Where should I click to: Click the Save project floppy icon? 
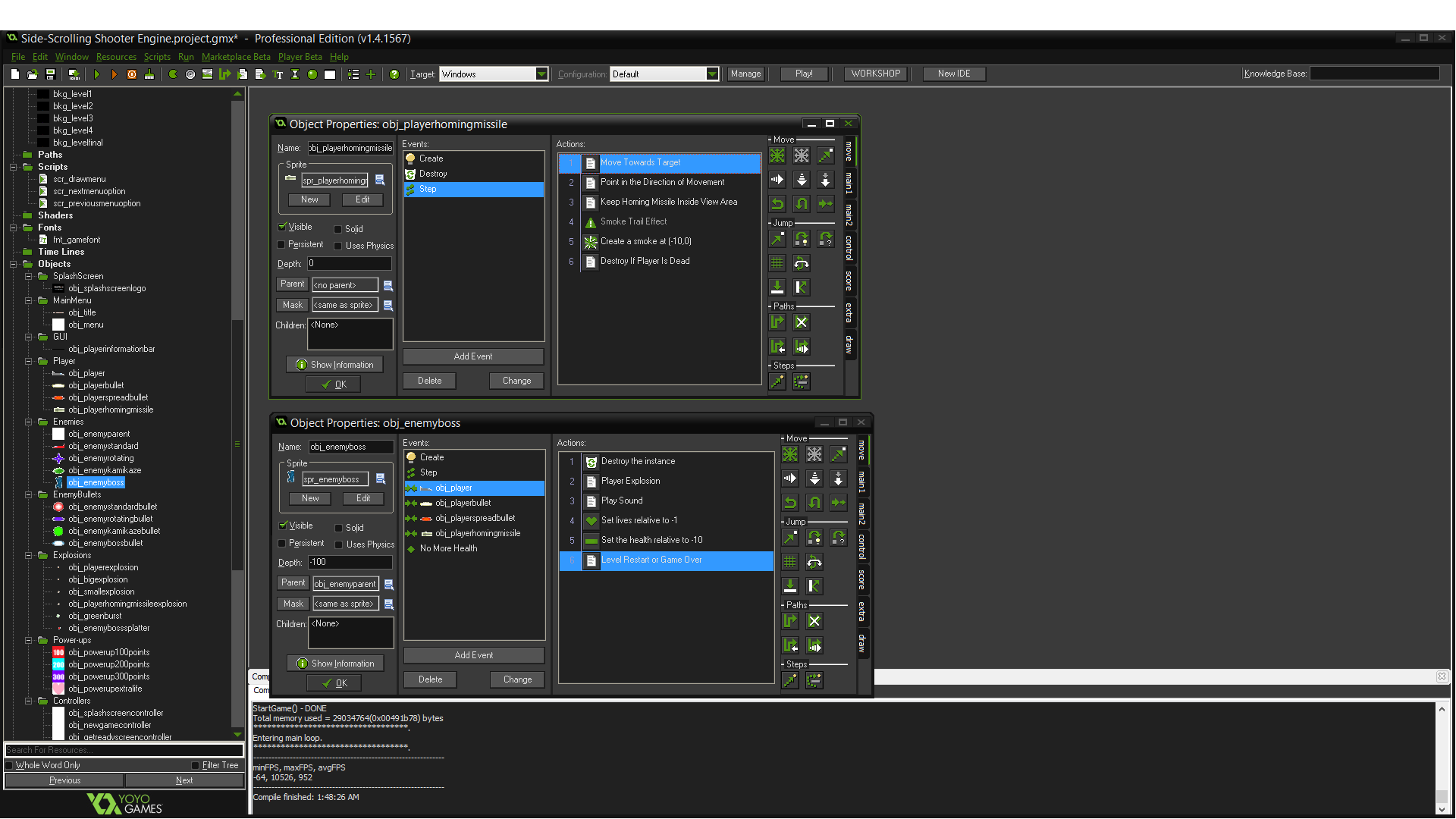(x=50, y=74)
